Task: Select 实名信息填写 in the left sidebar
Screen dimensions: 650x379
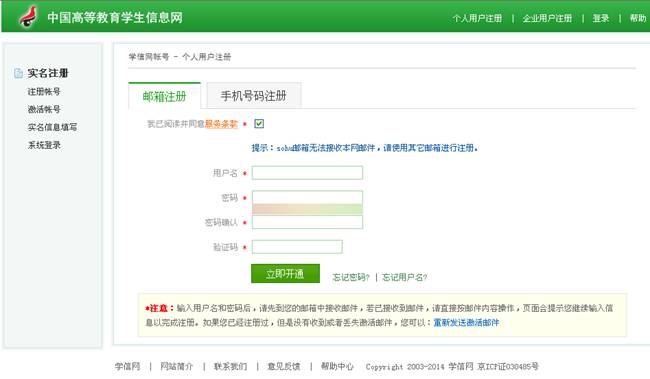Action: [x=52, y=127]
